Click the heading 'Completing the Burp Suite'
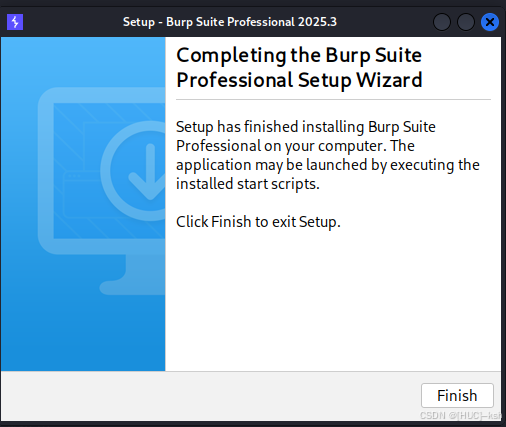The height and width of the screenshot is (427, 506). [x=299, y=55]
